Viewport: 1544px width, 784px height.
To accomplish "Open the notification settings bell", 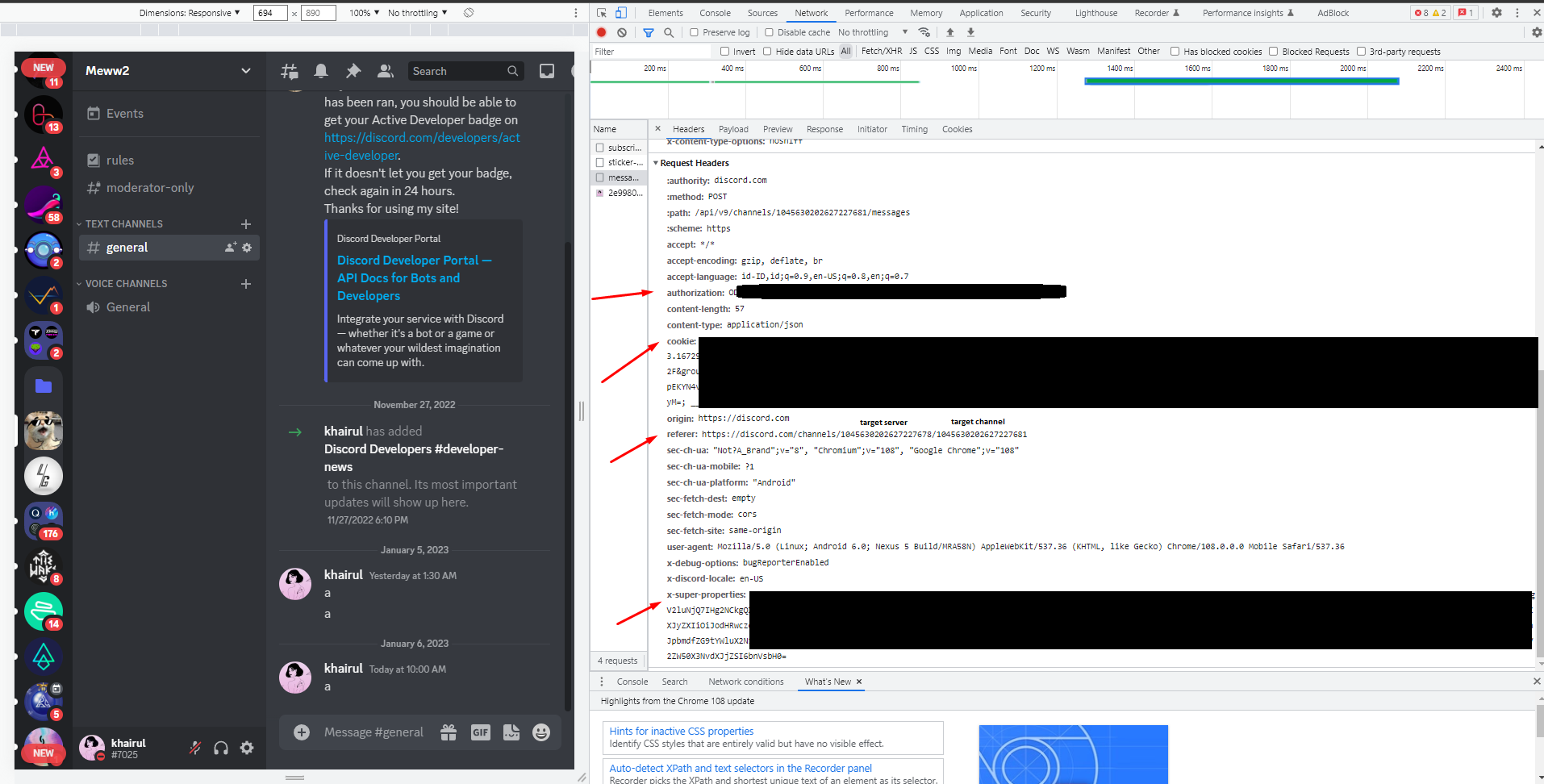I will click(x=320, y=71).
